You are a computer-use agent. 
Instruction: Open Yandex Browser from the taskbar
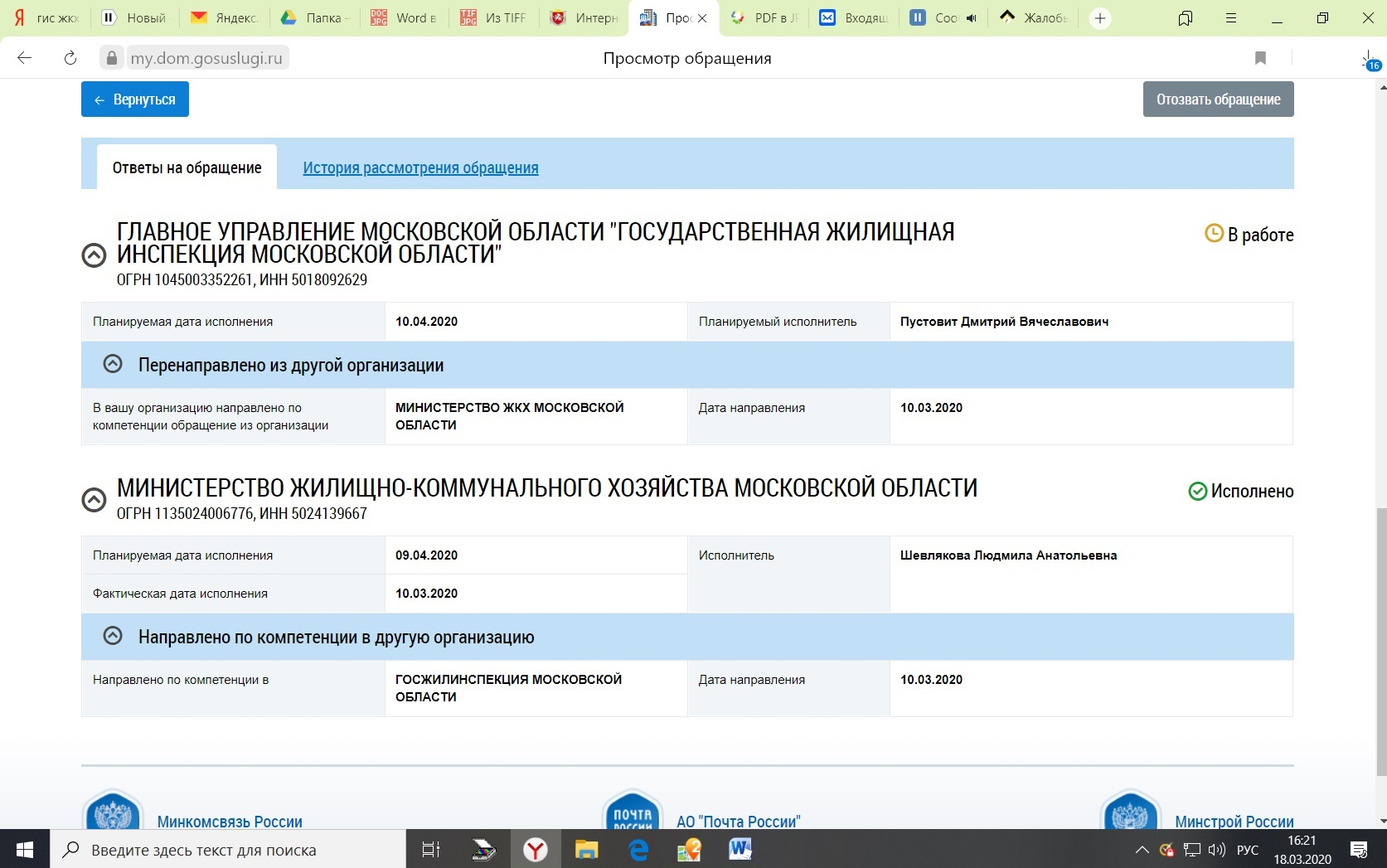[x=536, y=849]
